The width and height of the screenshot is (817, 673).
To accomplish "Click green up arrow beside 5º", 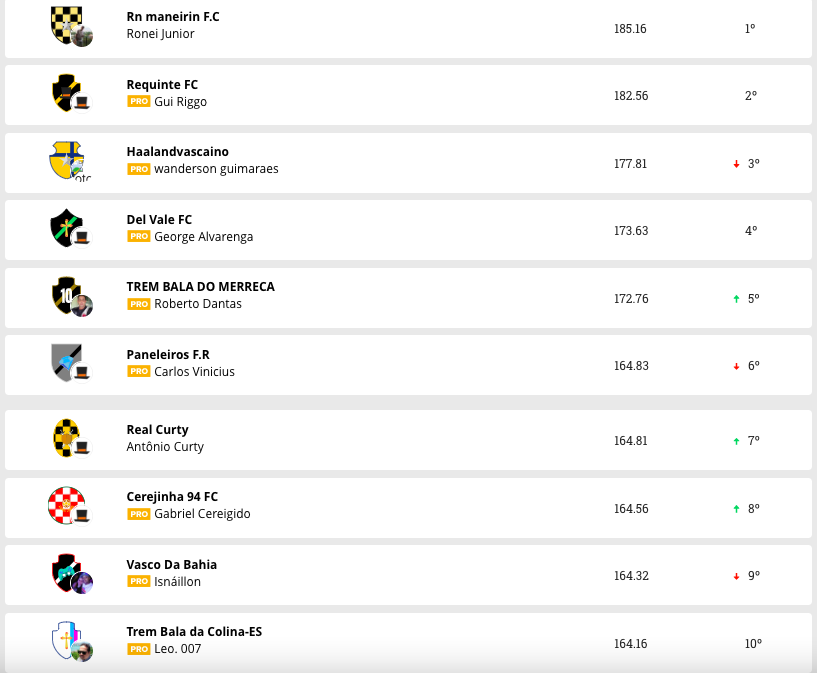I will coord(736,299).
